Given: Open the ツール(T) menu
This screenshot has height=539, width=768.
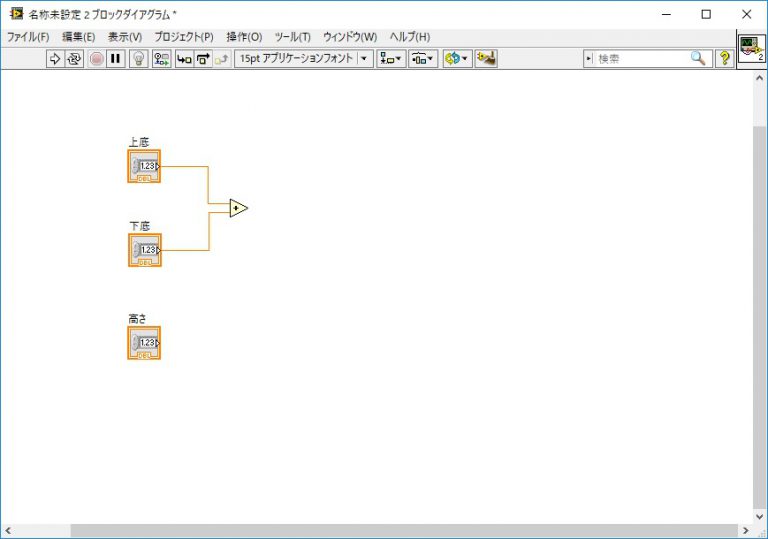Looking at the screenshot, I should coord(292,37).
